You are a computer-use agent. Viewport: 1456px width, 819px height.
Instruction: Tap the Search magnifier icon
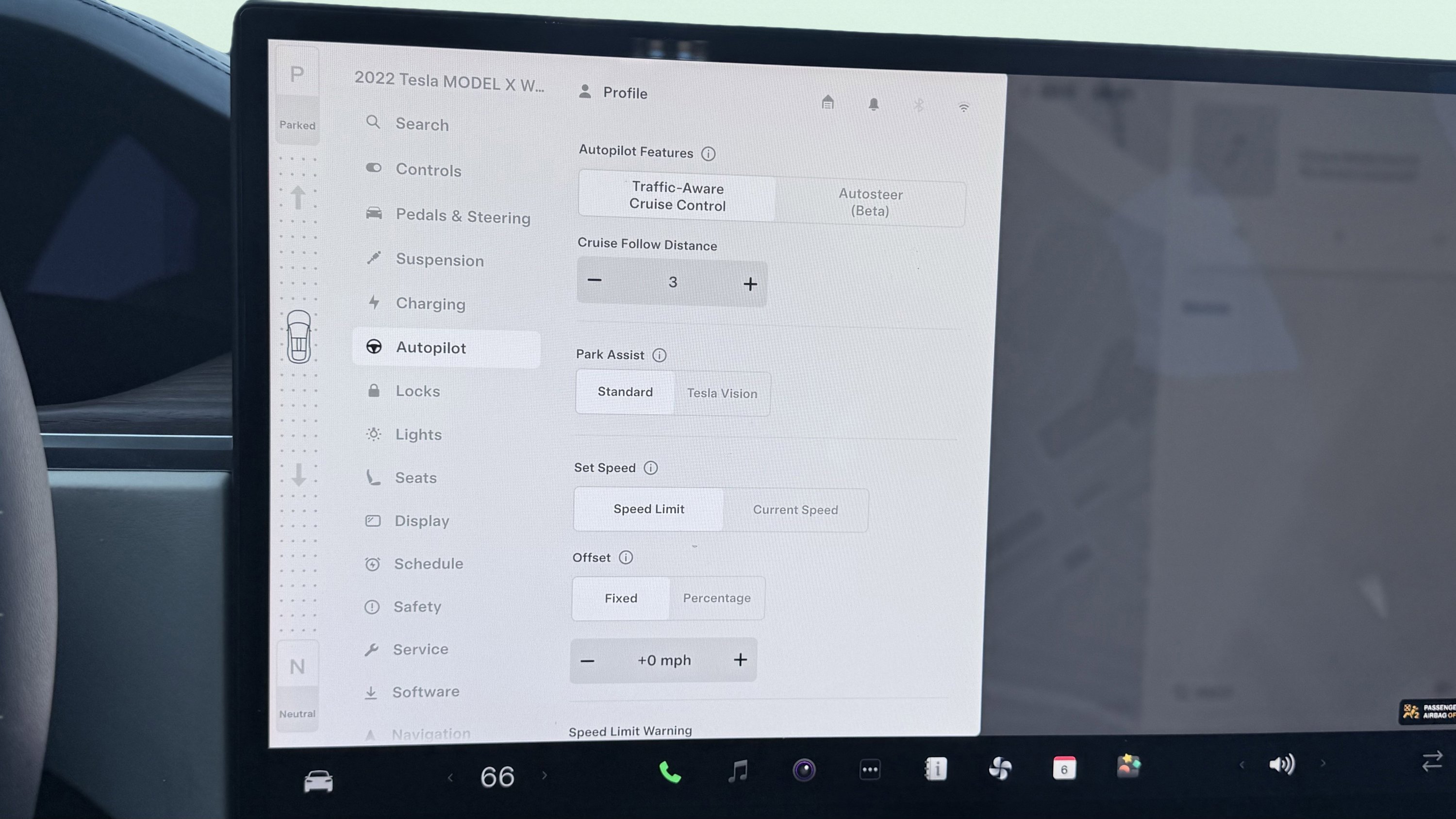(x=373, y=121)
